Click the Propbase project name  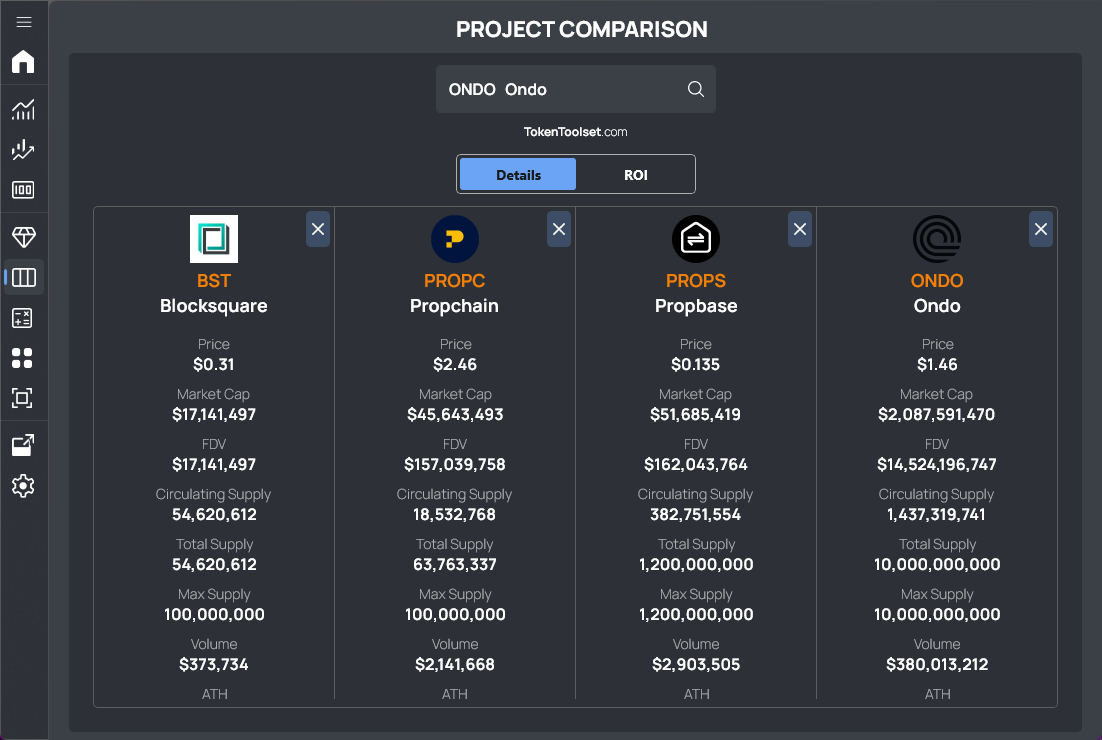click(696, 306)
